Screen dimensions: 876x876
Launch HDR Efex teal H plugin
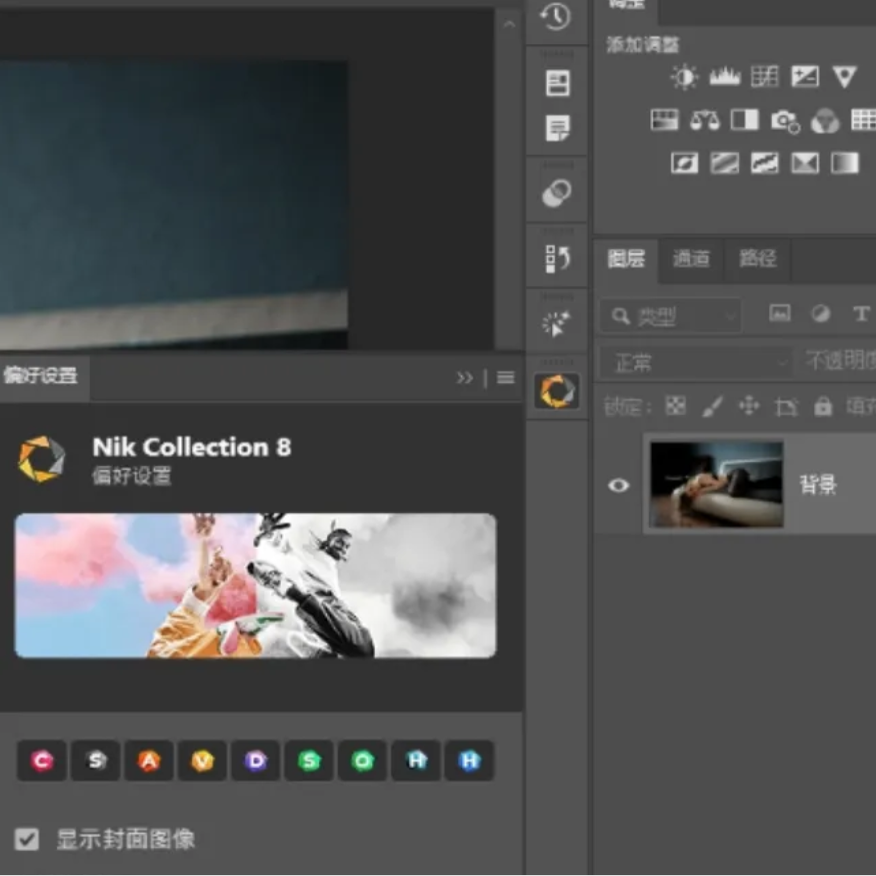pyautogui.click(x=416, y=760)
